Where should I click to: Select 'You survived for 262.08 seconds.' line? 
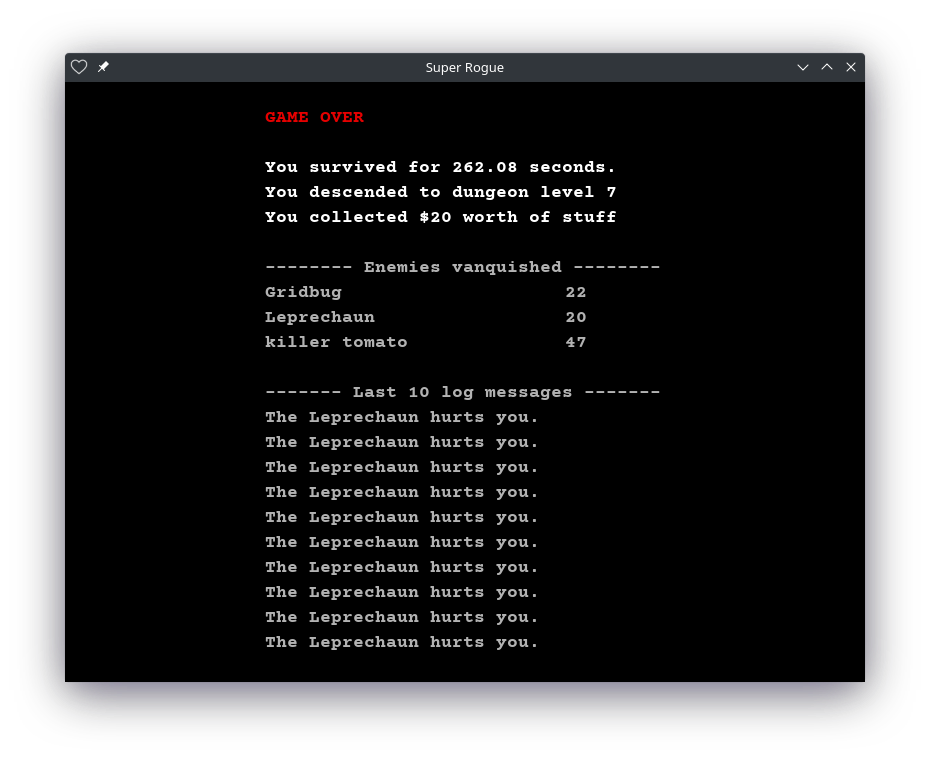pyautogui.click(x=440, y=167)
